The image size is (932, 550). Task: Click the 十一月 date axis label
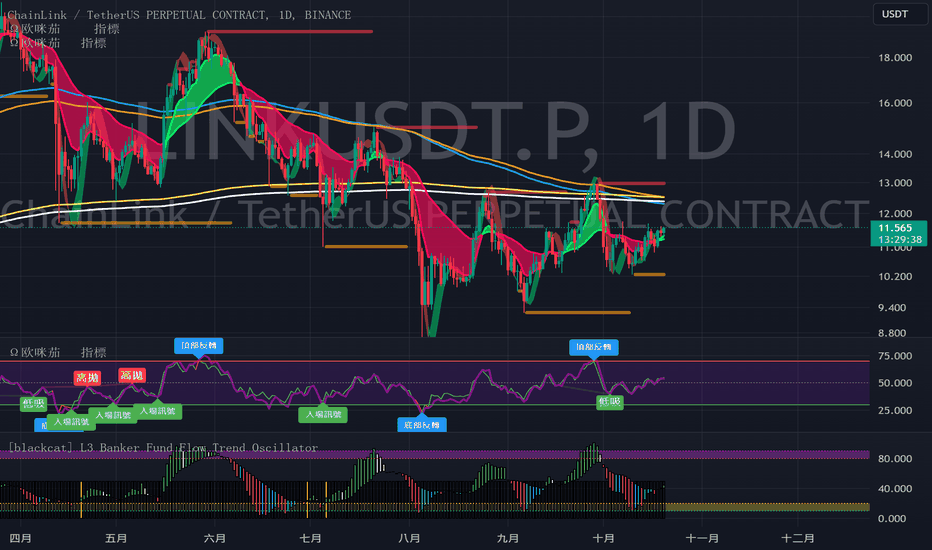point(702,538)
